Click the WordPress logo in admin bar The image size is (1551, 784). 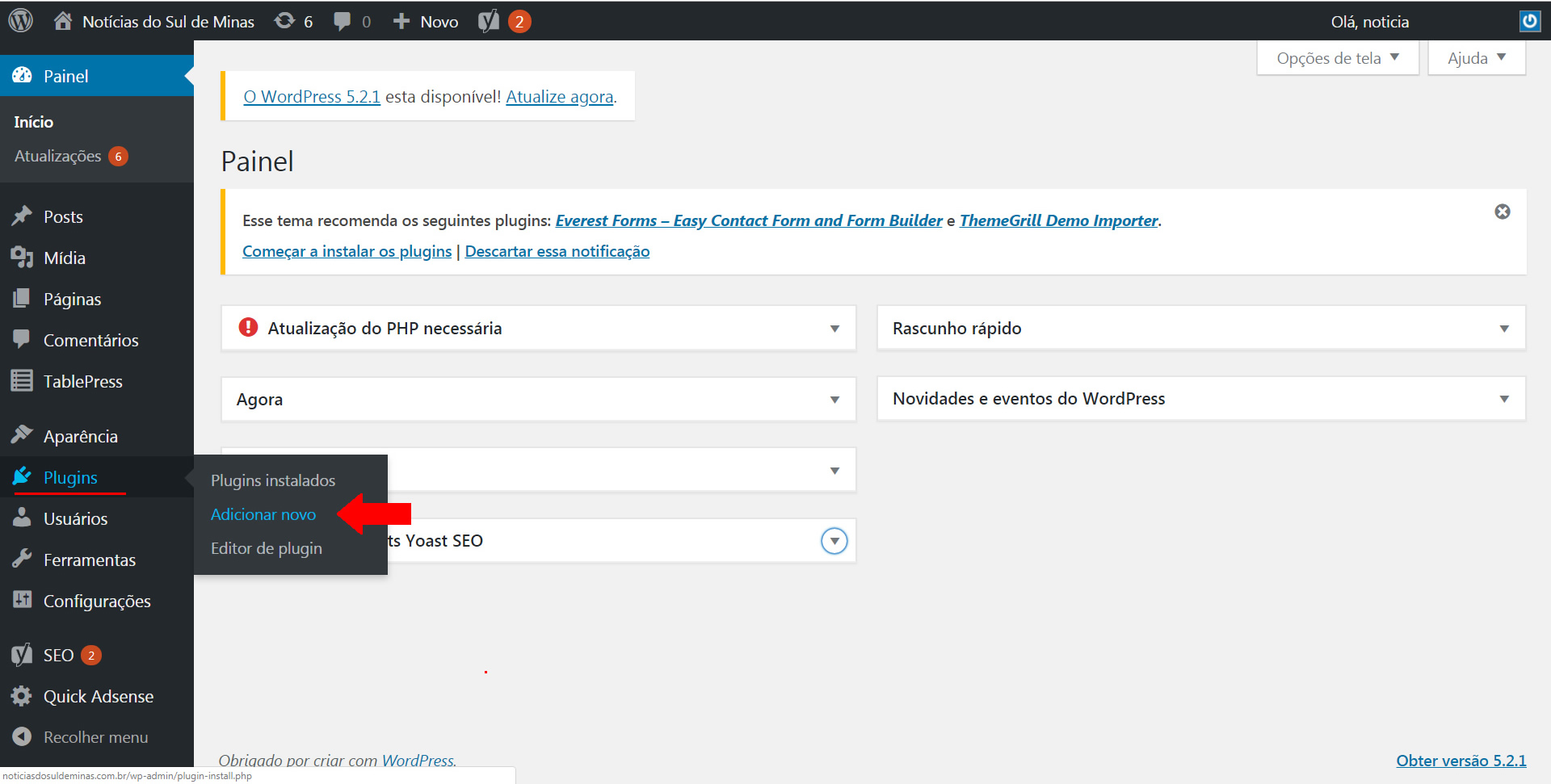pos(21,21)
